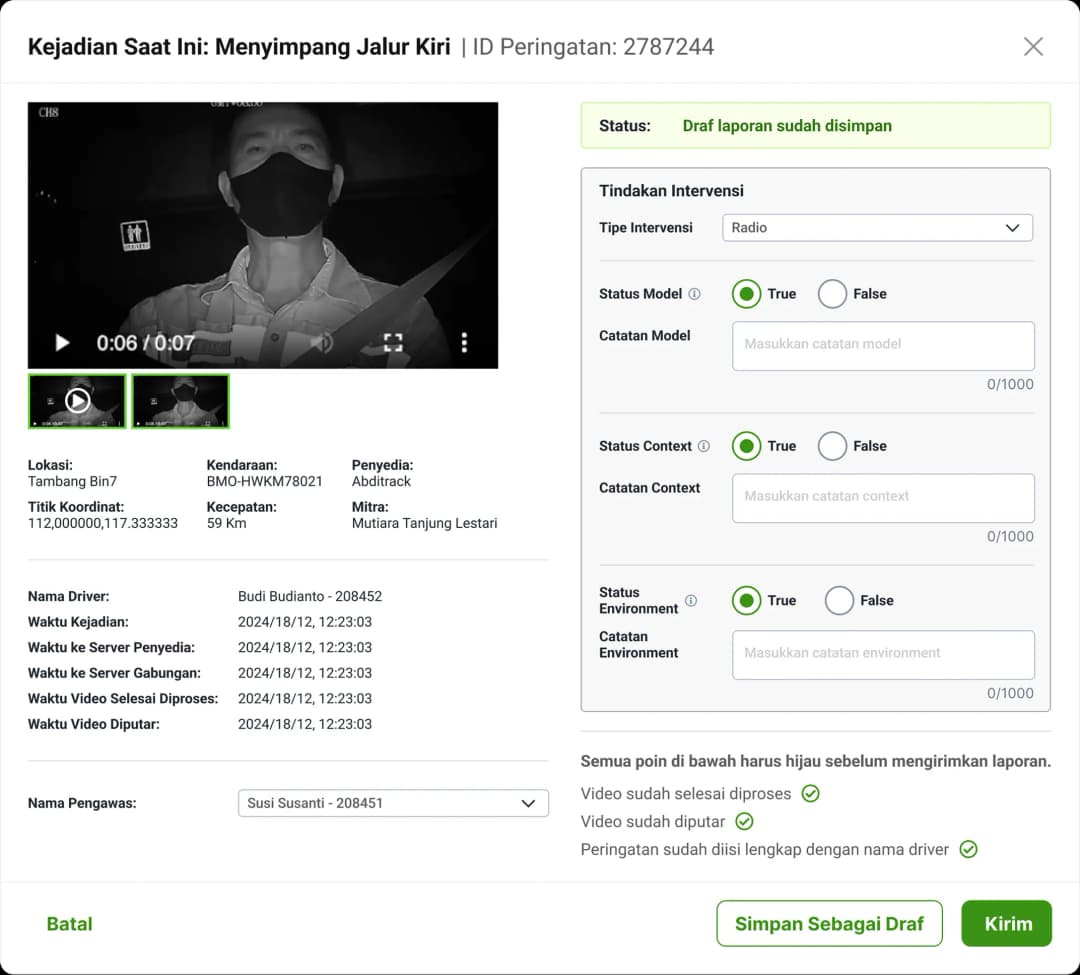Select first video thumbnail with play icon

tap(77, 401)
